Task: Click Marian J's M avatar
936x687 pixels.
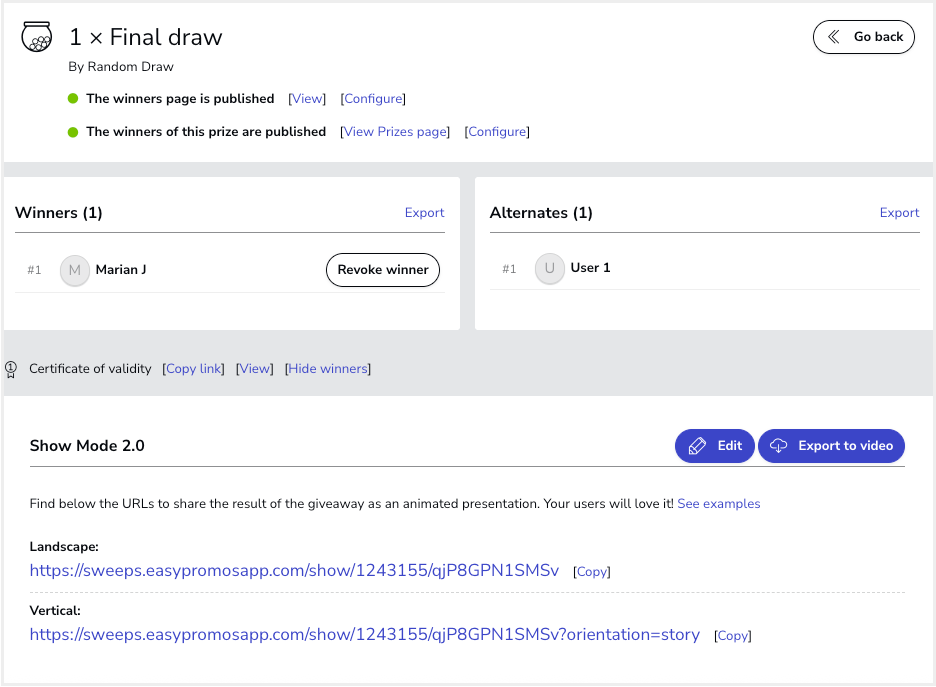Action: [x=75, y=270]
